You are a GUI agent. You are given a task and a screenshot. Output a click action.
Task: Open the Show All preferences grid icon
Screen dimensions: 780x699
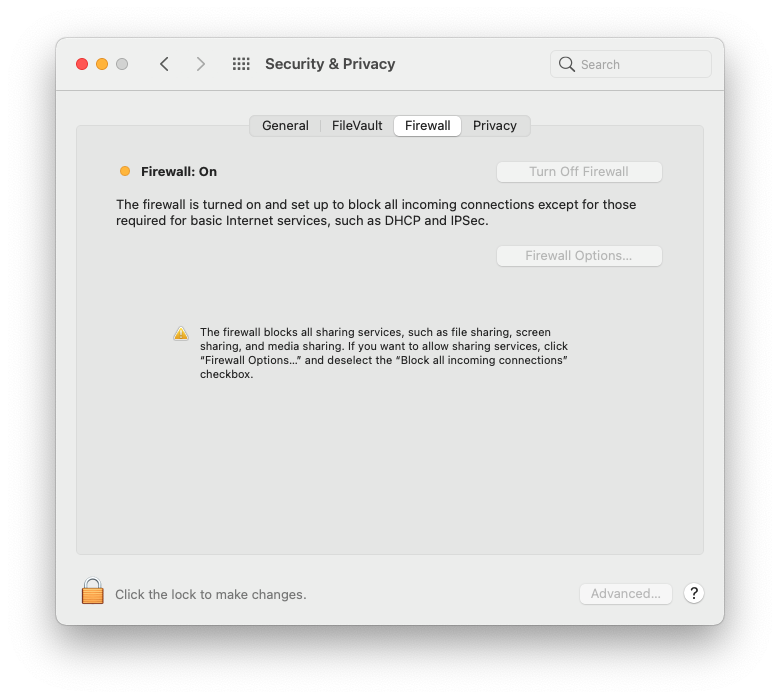pyautogui.click(x=241, y=64)
